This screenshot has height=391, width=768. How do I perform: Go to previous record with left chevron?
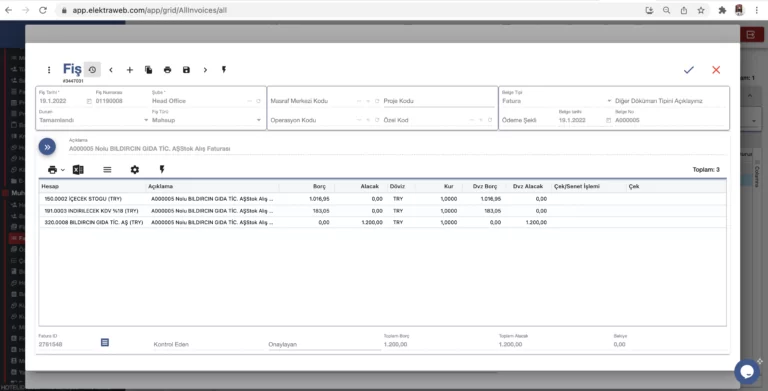point(111,70)
